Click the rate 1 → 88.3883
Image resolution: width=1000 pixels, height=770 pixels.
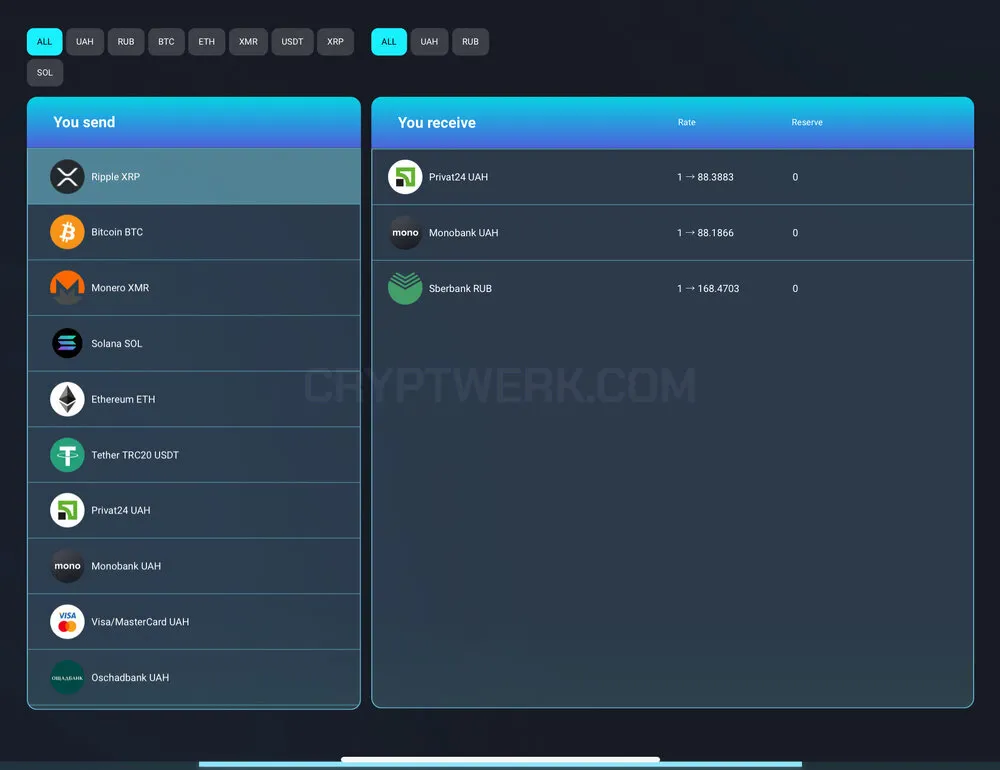point(705,177)
